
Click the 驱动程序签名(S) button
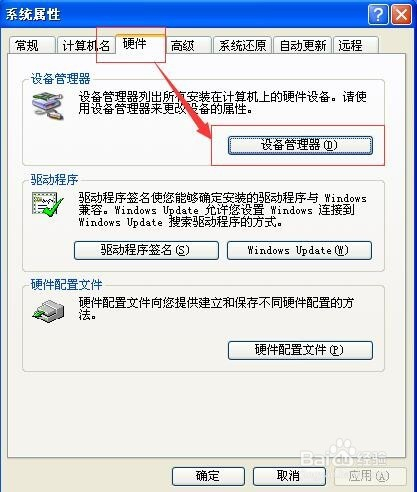click(146, 250)
